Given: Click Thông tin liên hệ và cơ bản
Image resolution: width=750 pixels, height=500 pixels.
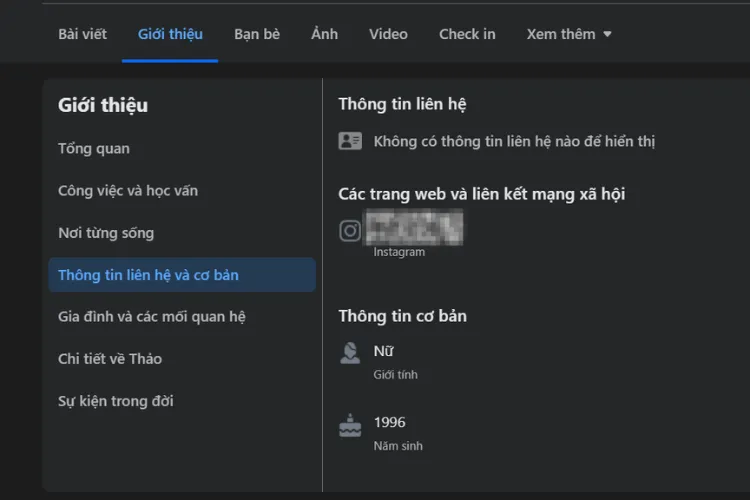Looking at the screenshot, I should [x=148, y=275].
